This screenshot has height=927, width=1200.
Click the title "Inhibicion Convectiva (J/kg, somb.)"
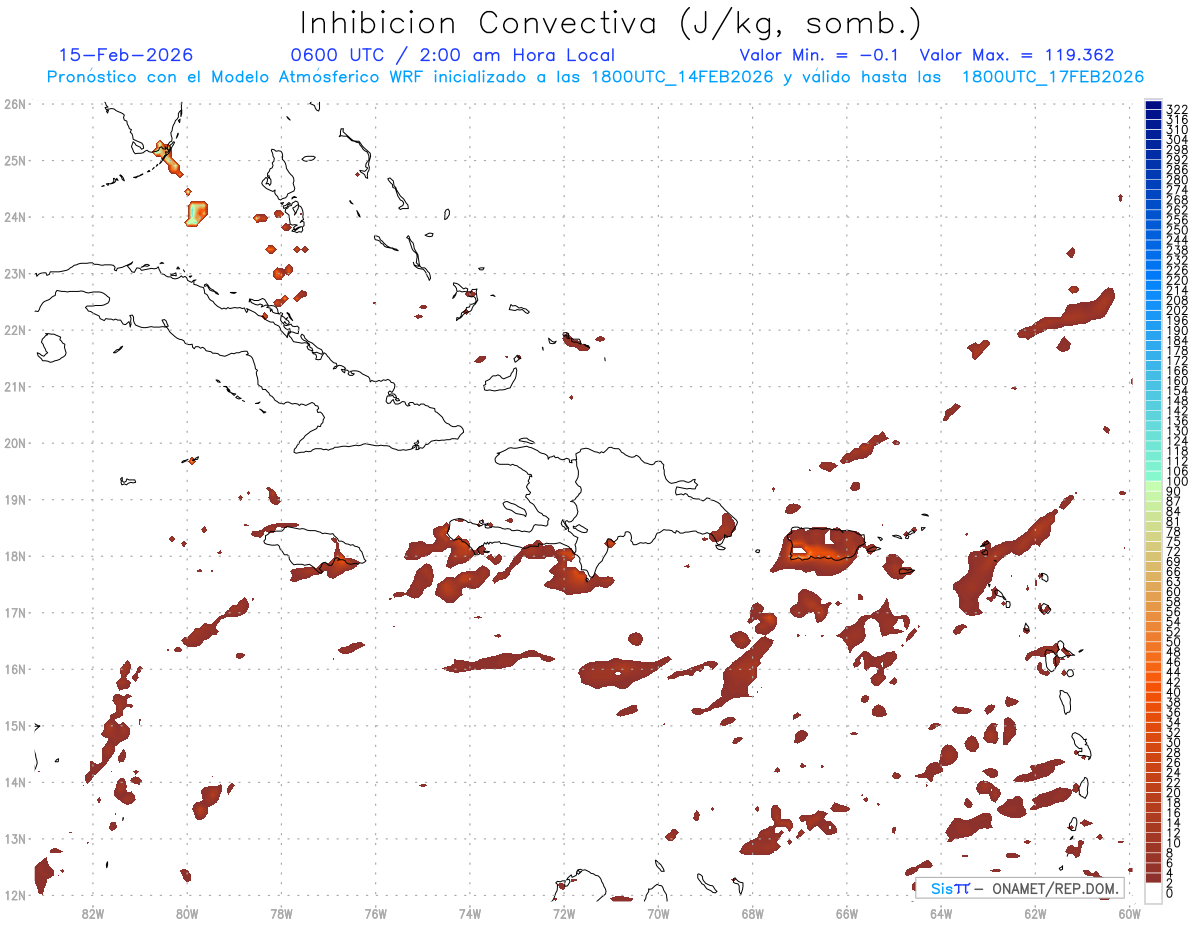pos(611,23)
